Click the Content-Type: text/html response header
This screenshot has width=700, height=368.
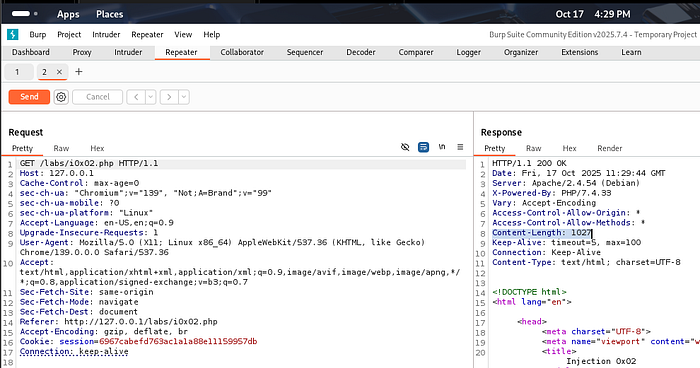click(586, 262)
